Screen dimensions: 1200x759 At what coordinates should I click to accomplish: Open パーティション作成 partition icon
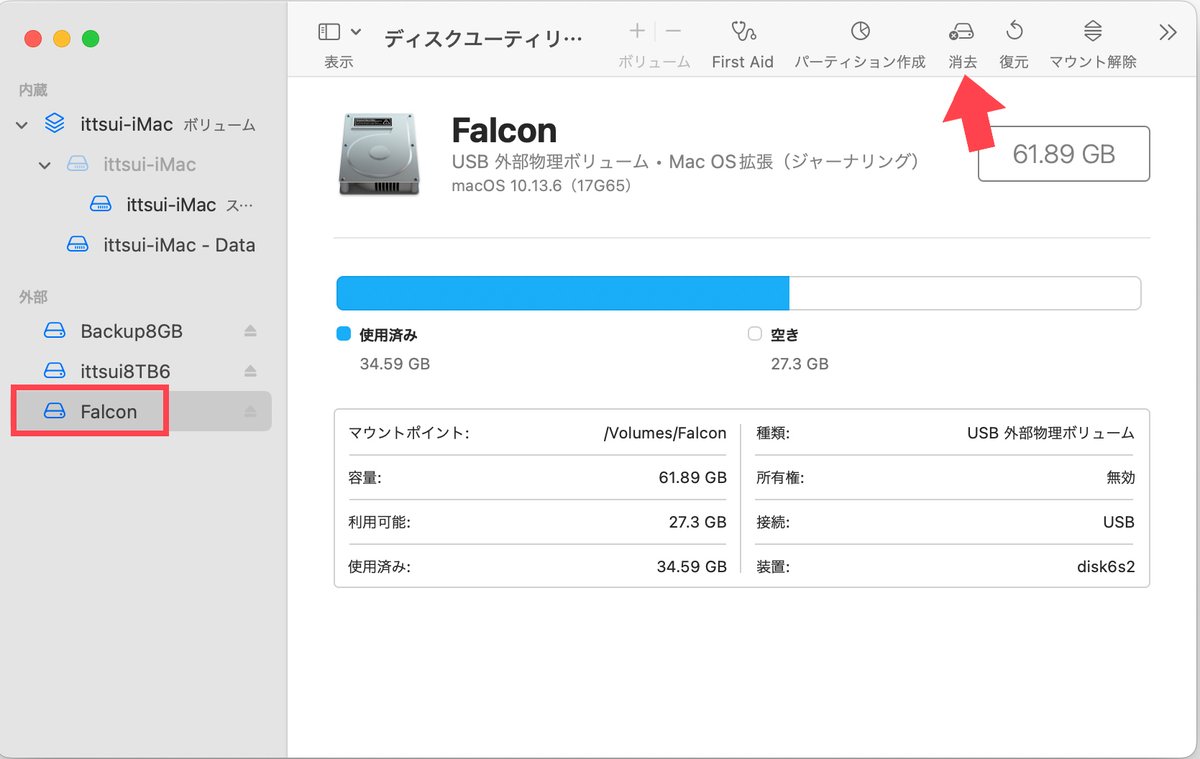coord(860,31)
